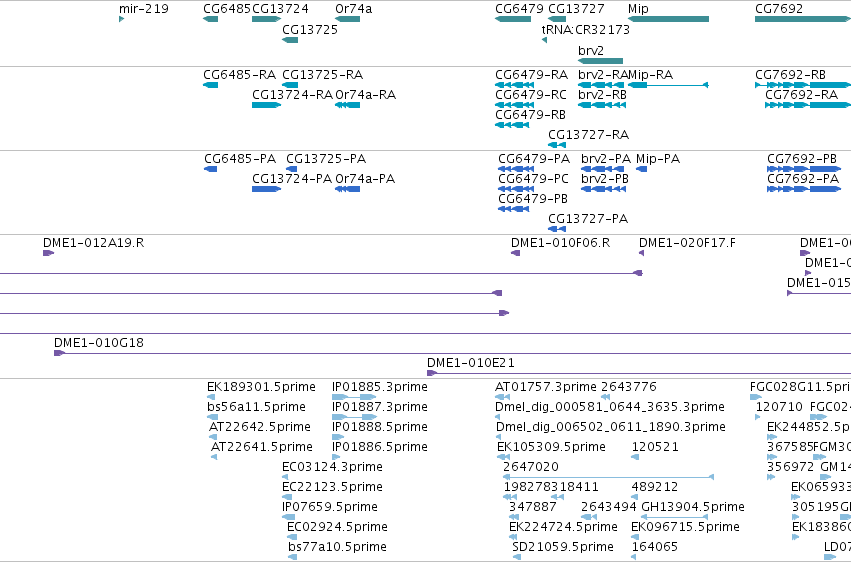This screenshot has height=562, width=851.
Task: Select the CG13727-PA protein label
Action: pos(588,219)
